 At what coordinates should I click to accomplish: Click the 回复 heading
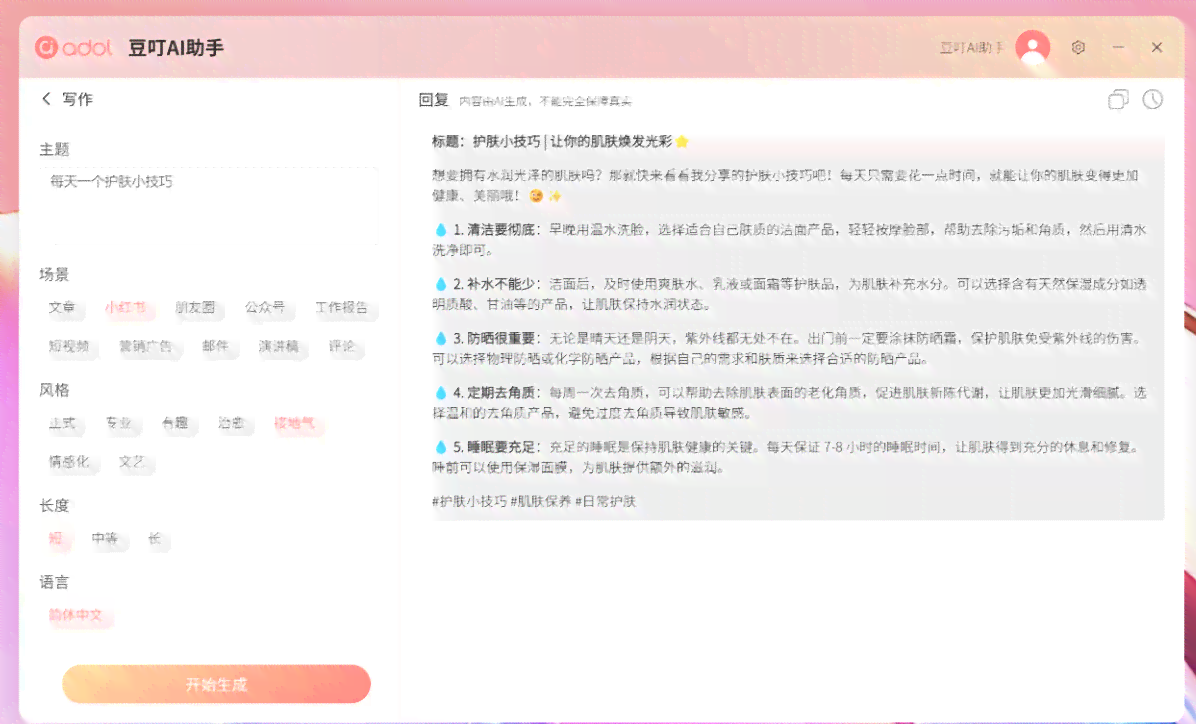point(433,100)
